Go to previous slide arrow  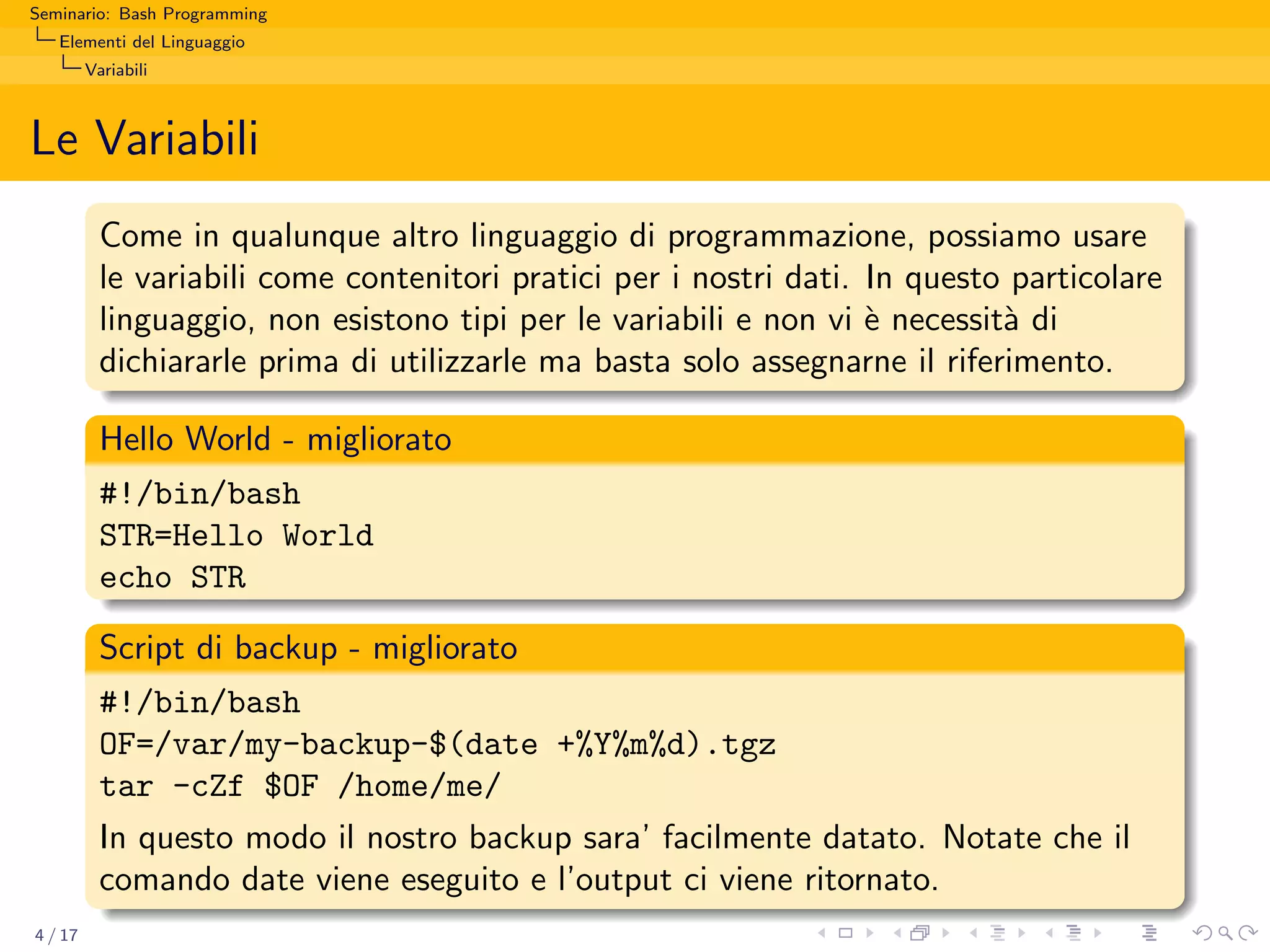click(822, 933)
